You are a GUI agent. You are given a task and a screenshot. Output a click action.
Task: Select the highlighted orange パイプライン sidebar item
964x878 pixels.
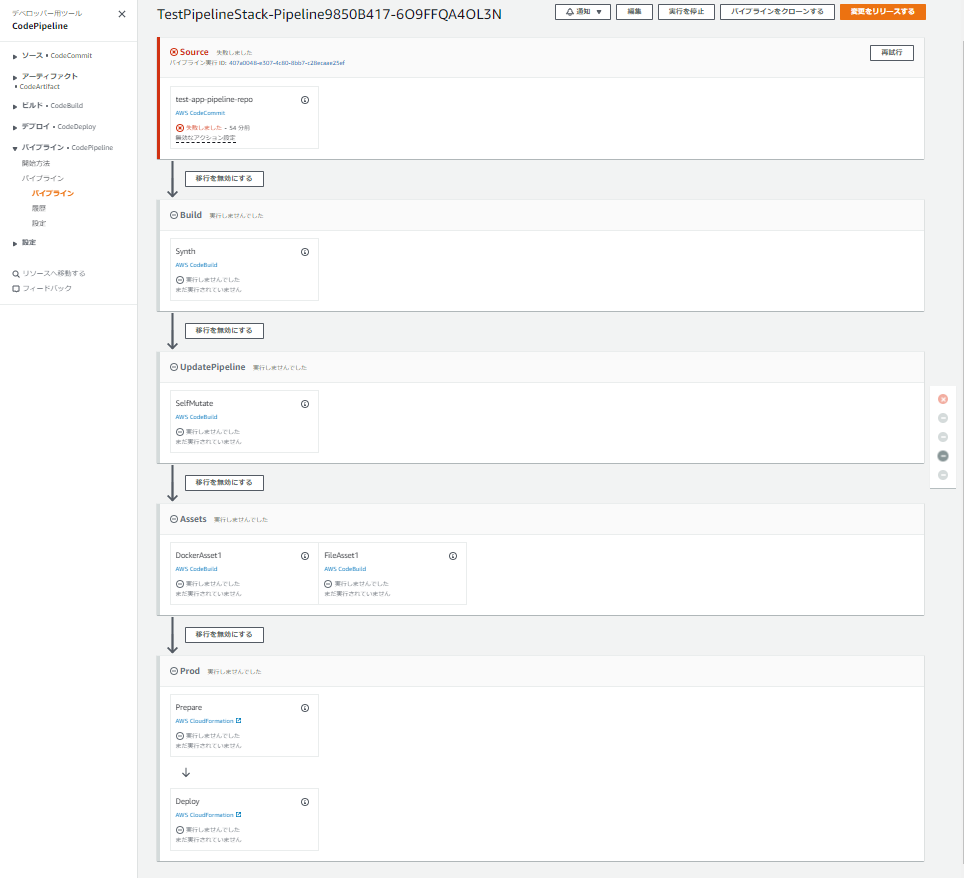53,193
